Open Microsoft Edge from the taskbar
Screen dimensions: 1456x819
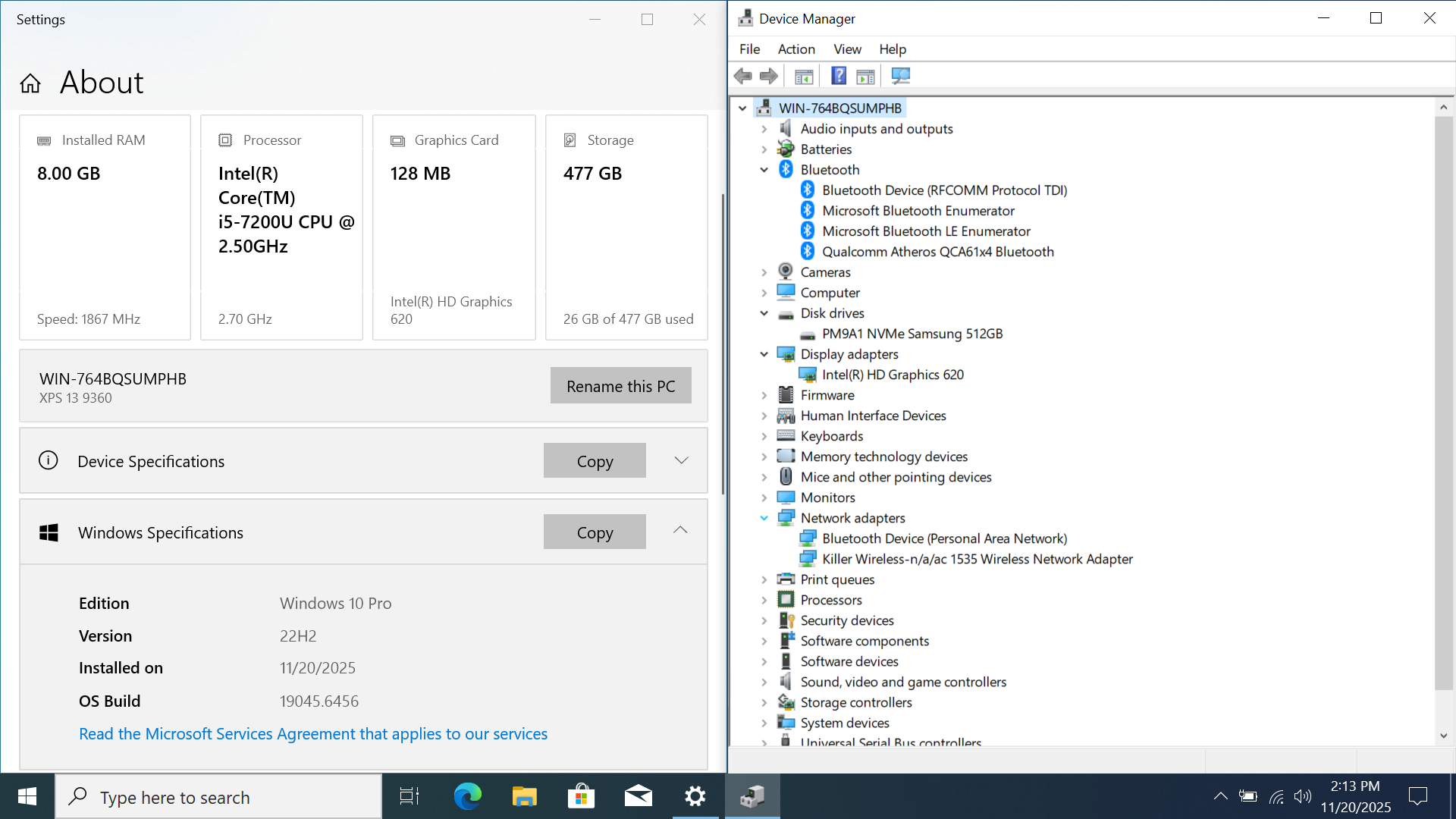click(x=467, y=796)
